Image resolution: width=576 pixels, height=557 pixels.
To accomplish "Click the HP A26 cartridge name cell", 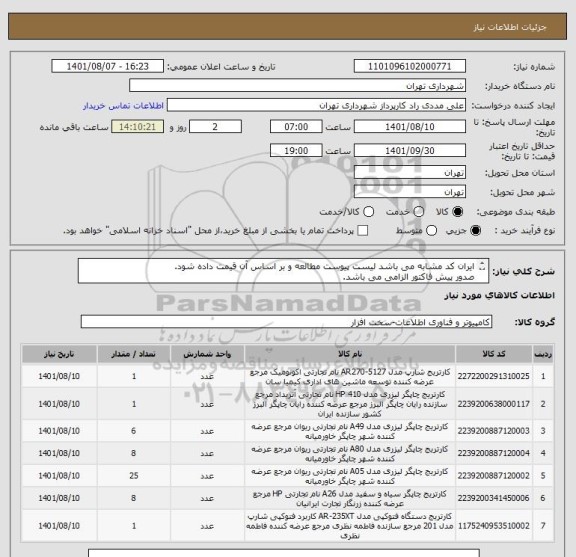I will 350,498.
